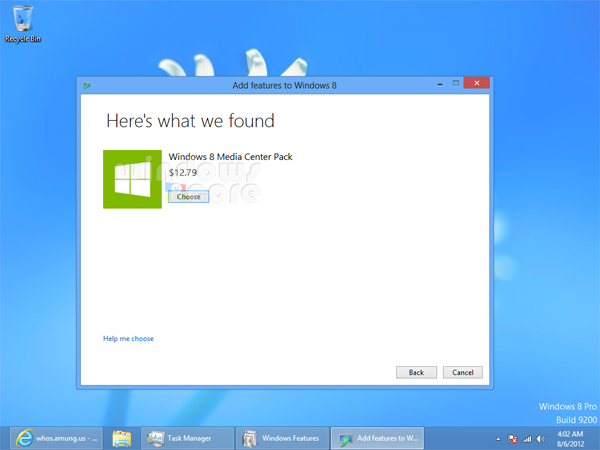
Task: Click the Add features to W... taskbar button
Action: [377, 438]
